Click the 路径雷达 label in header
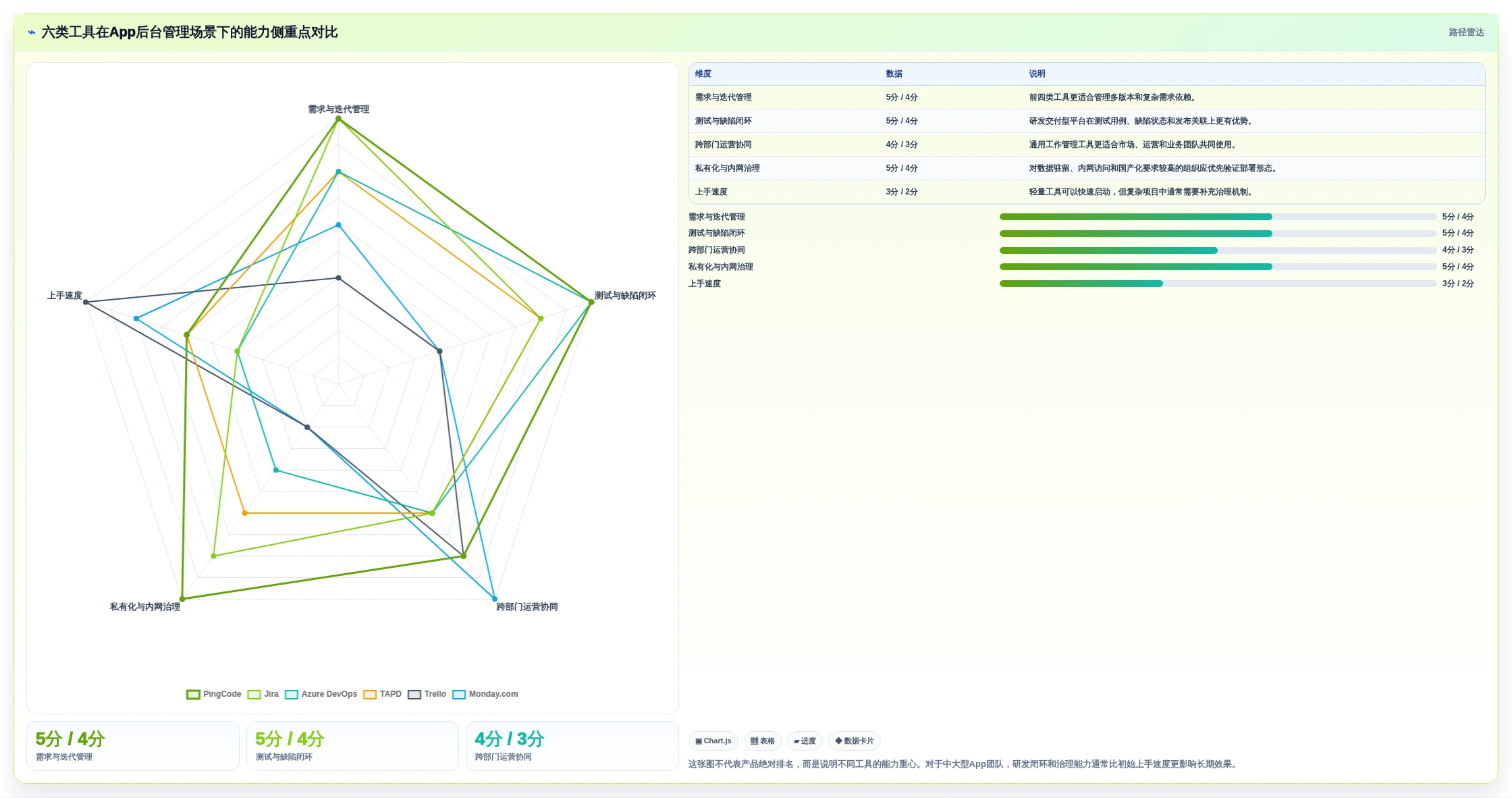 click(x=1466, y=32)
